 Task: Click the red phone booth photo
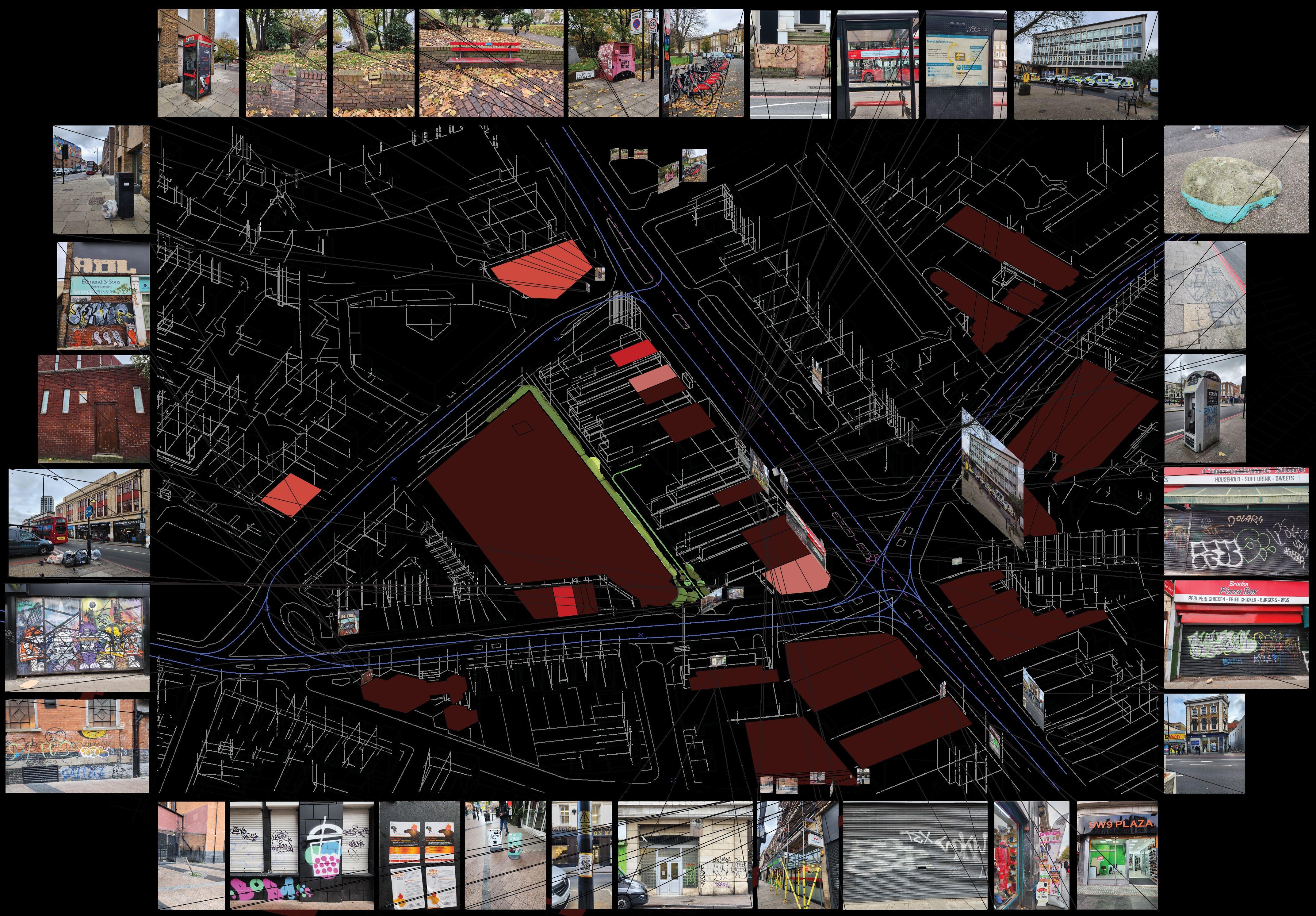click(x=198, y=63)
